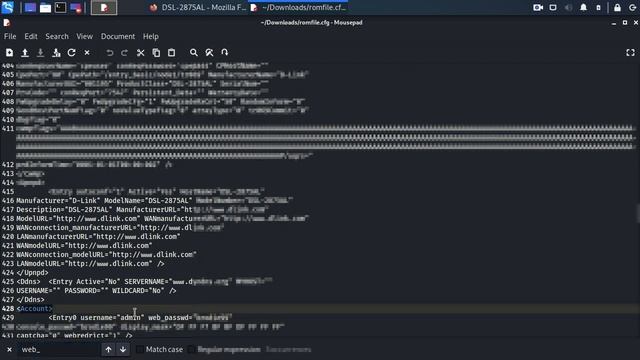Image resolution: width=640 pixels, height=360 pixels.
Task: Click the search field containing web_
Action: coord(59,349)
